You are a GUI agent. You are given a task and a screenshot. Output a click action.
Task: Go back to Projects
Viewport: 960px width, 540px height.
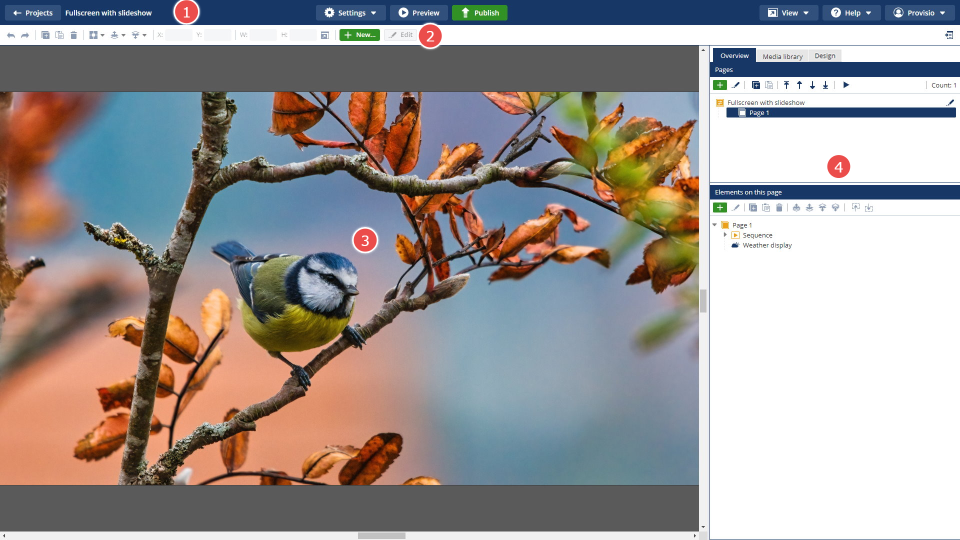32,13
